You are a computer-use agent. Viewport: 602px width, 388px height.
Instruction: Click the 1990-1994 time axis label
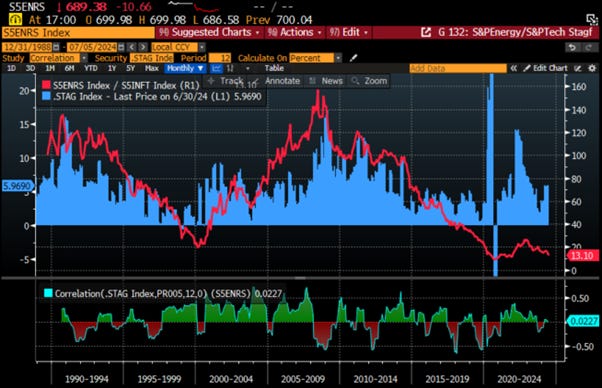pyautogui.click(x=87, y=380)
